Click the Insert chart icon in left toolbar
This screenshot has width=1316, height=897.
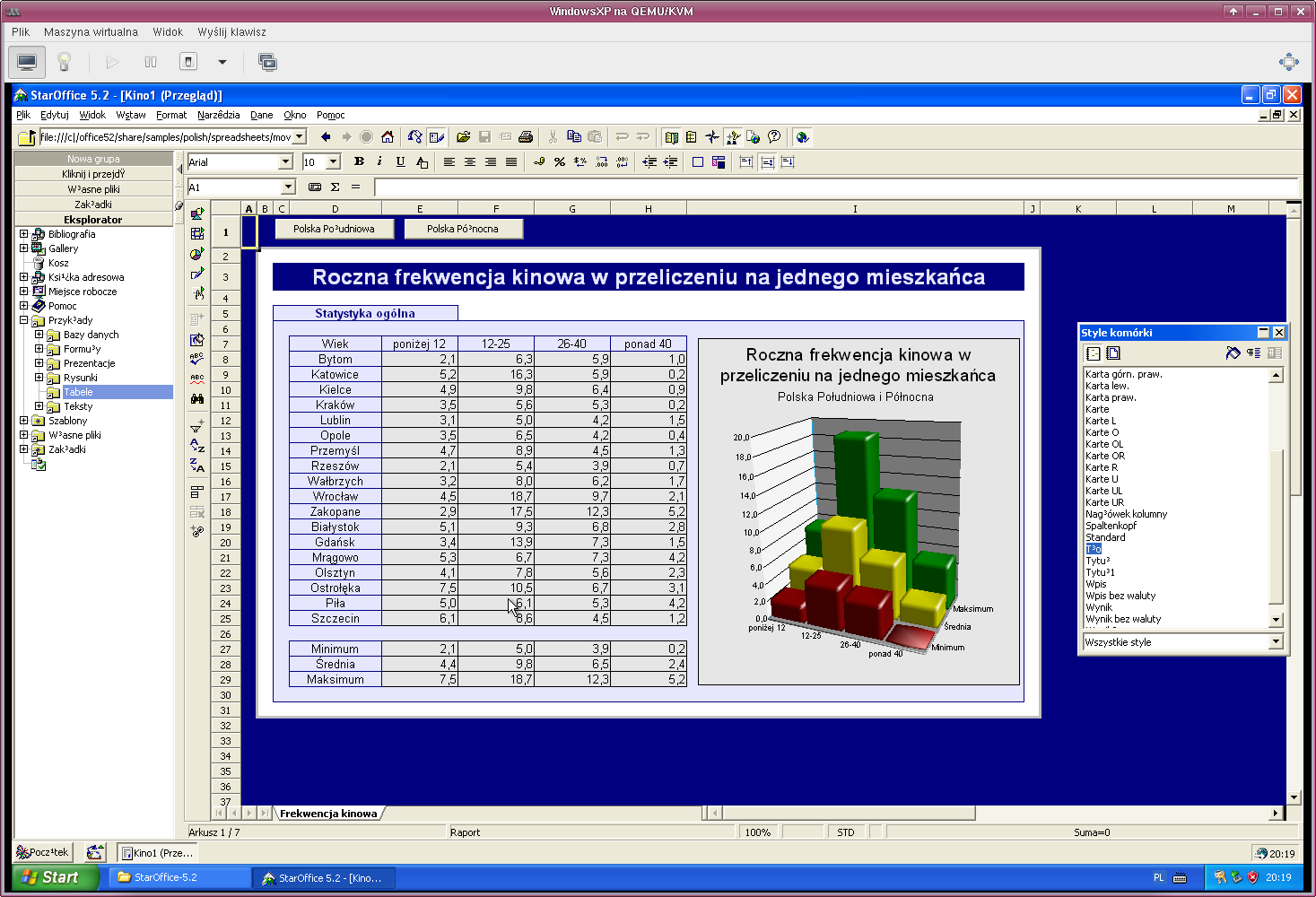[197, 254]
